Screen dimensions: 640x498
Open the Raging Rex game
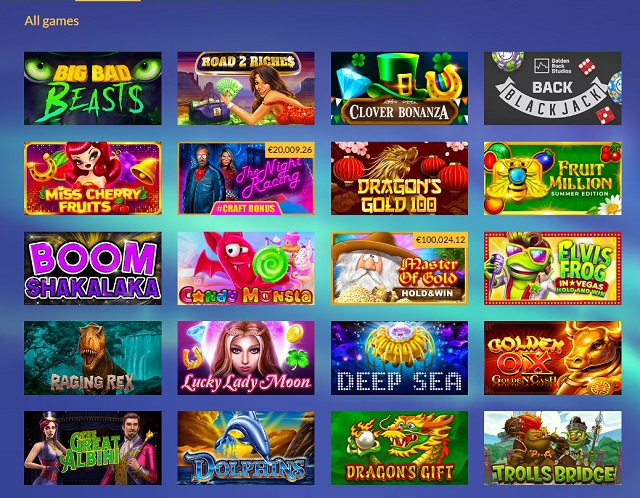(93, 358)
